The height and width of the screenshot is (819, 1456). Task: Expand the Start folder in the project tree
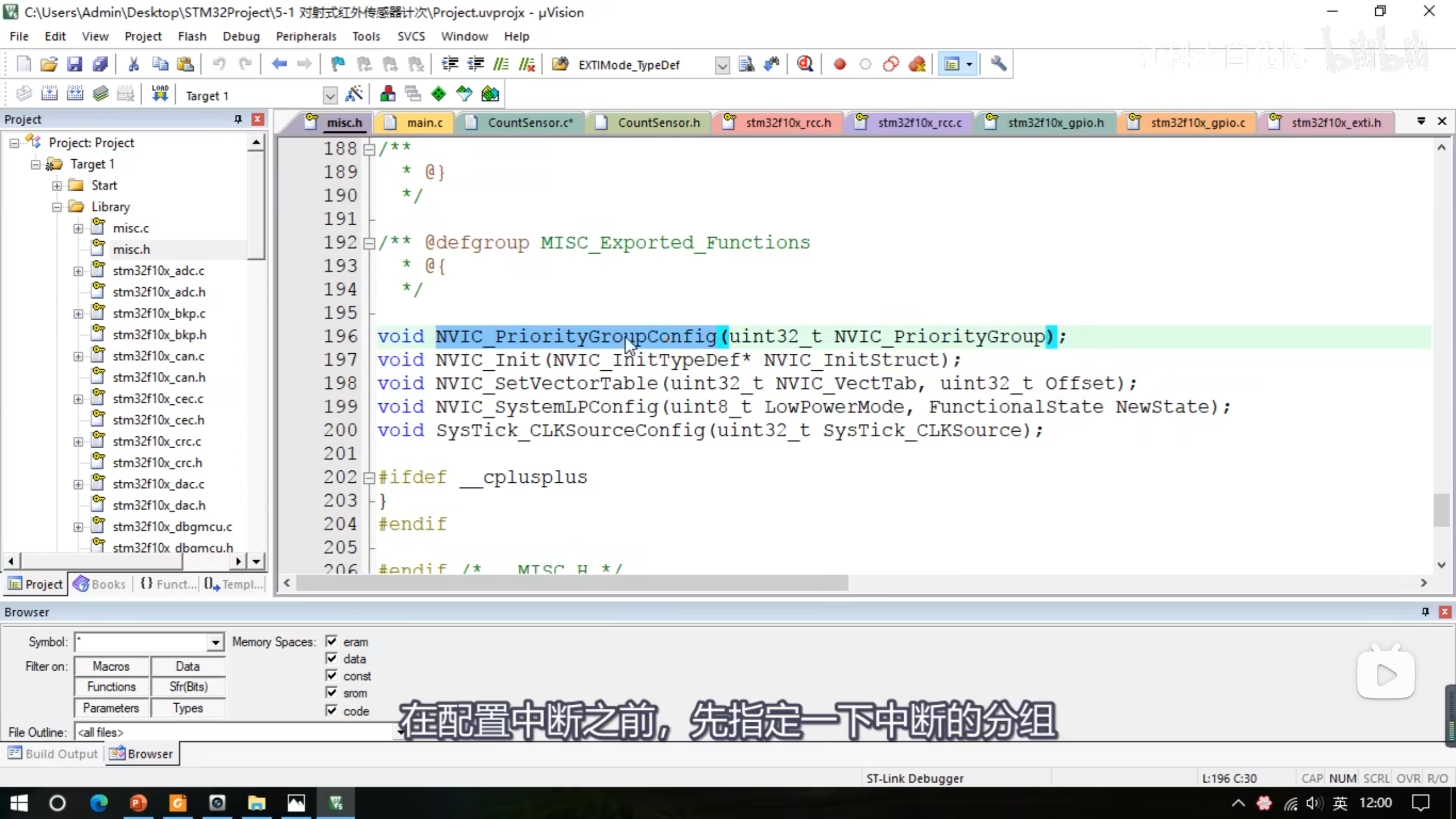(57, 185)
